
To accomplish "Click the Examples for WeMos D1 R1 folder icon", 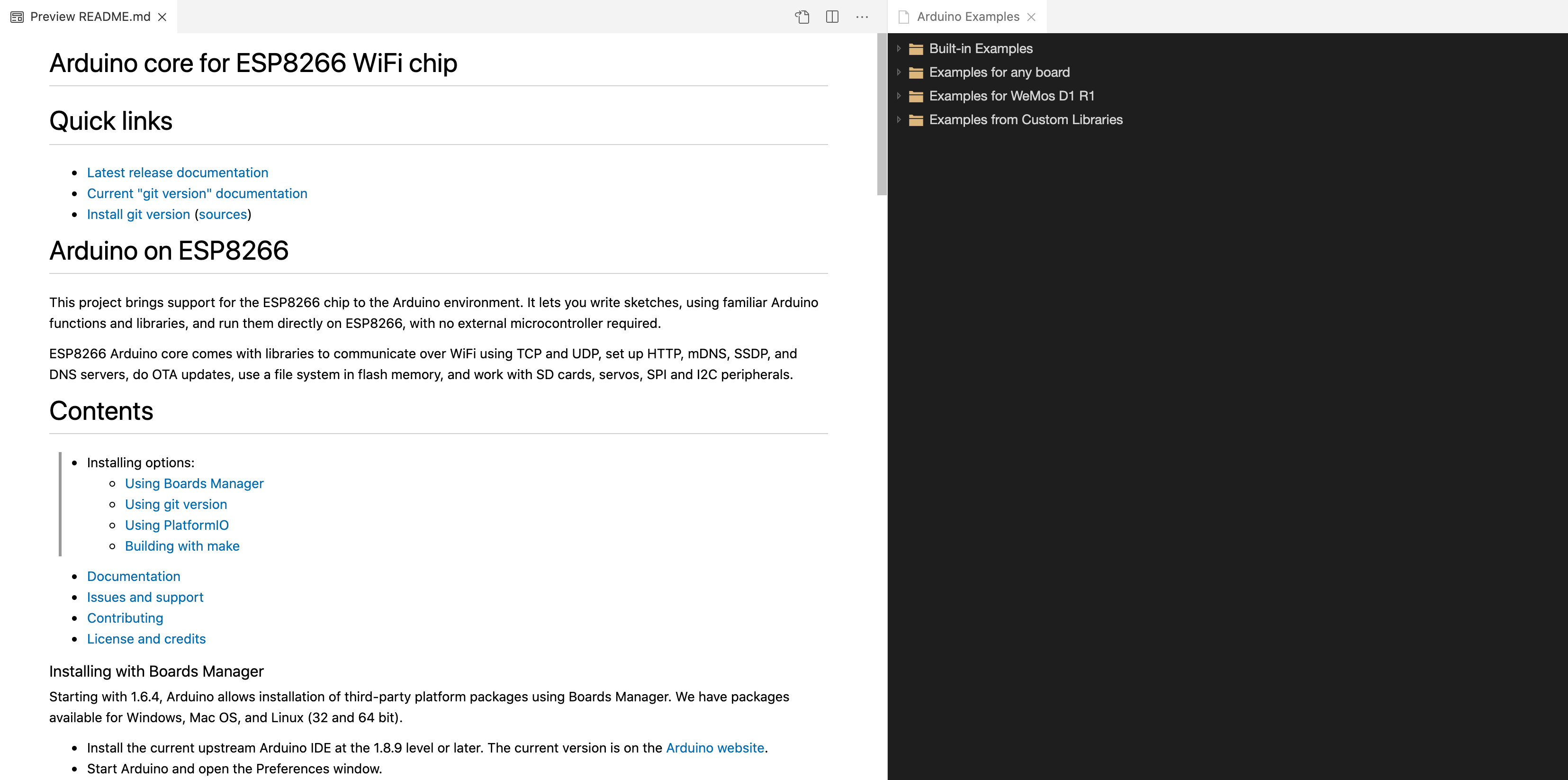I will point(915,95).
